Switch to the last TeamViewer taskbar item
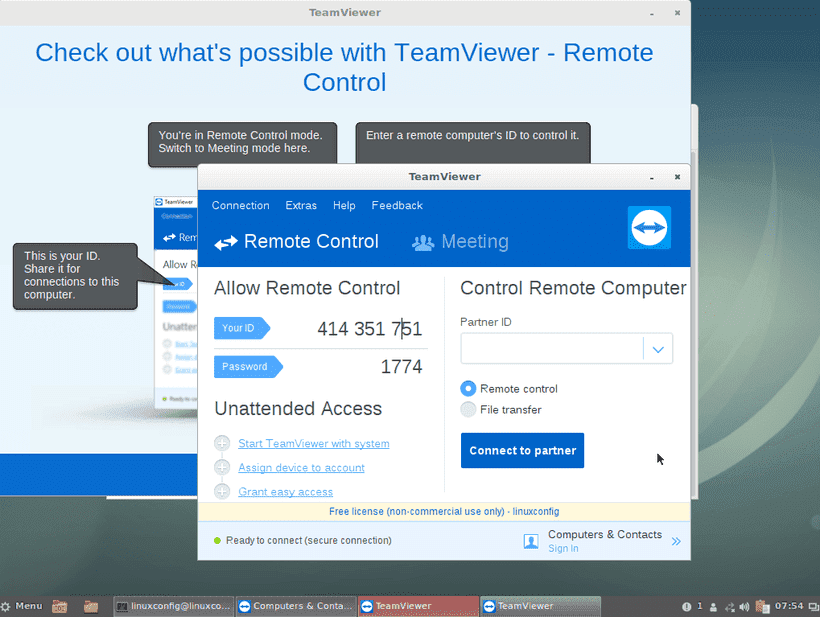 pyautogui.click(x=540, y=606)
